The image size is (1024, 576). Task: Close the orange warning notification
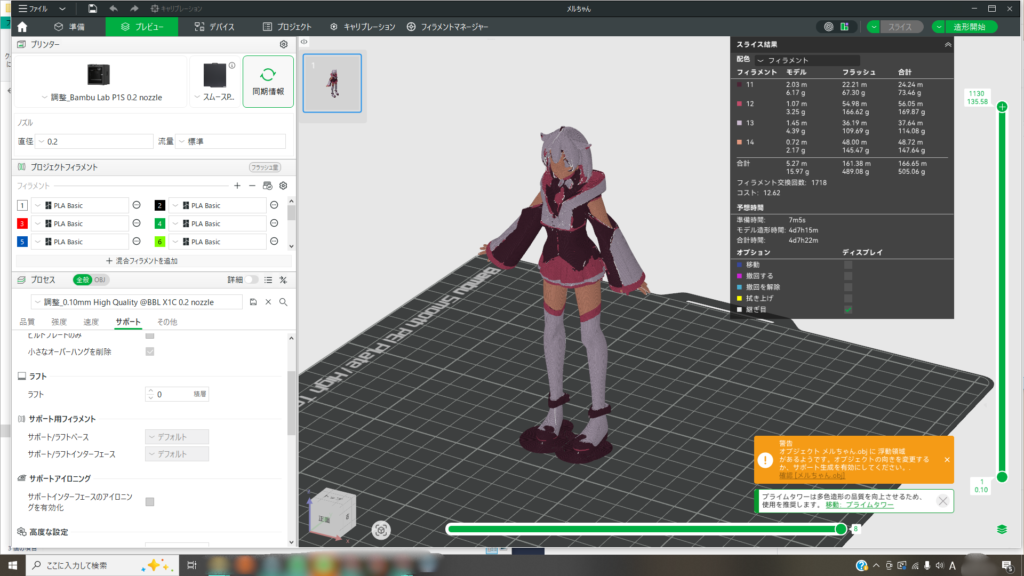[947, 460]
